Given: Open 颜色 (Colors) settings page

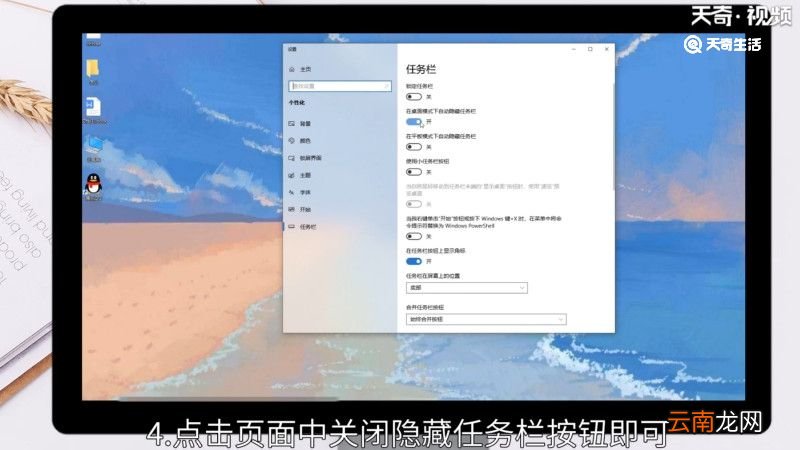Looking at the screenshot, I should coord(300,141).
